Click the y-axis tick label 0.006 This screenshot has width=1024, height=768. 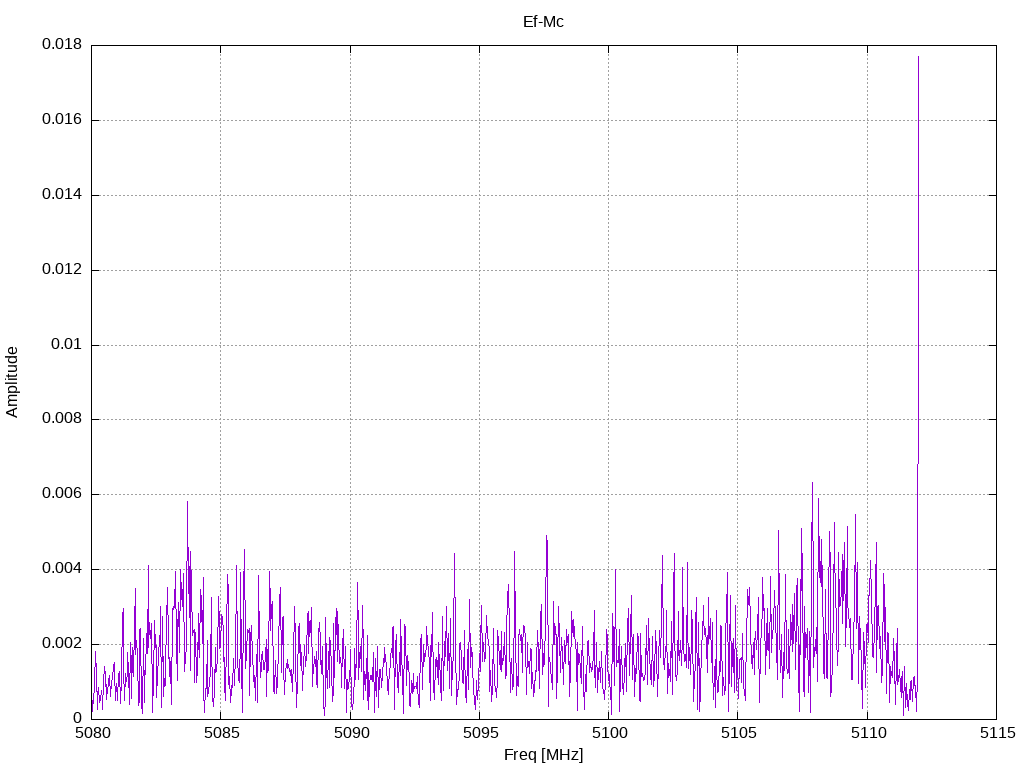(62, 494)
